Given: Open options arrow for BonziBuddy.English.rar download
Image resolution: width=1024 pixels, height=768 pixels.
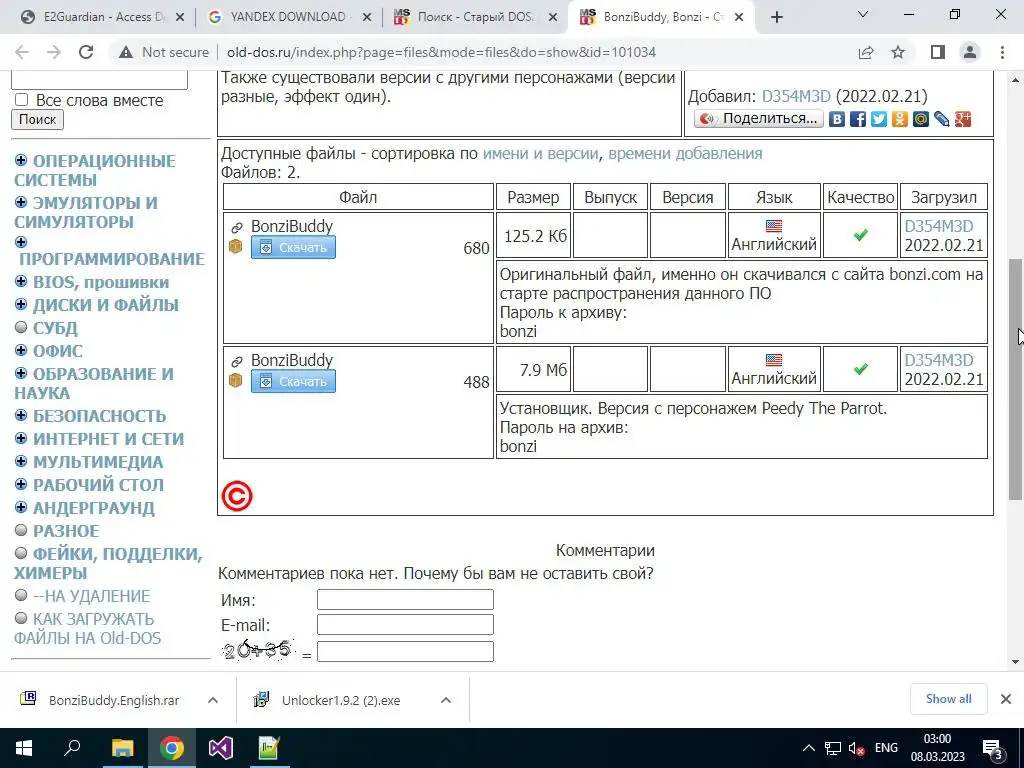Looking at the screenshot, I should coord(212,700).
